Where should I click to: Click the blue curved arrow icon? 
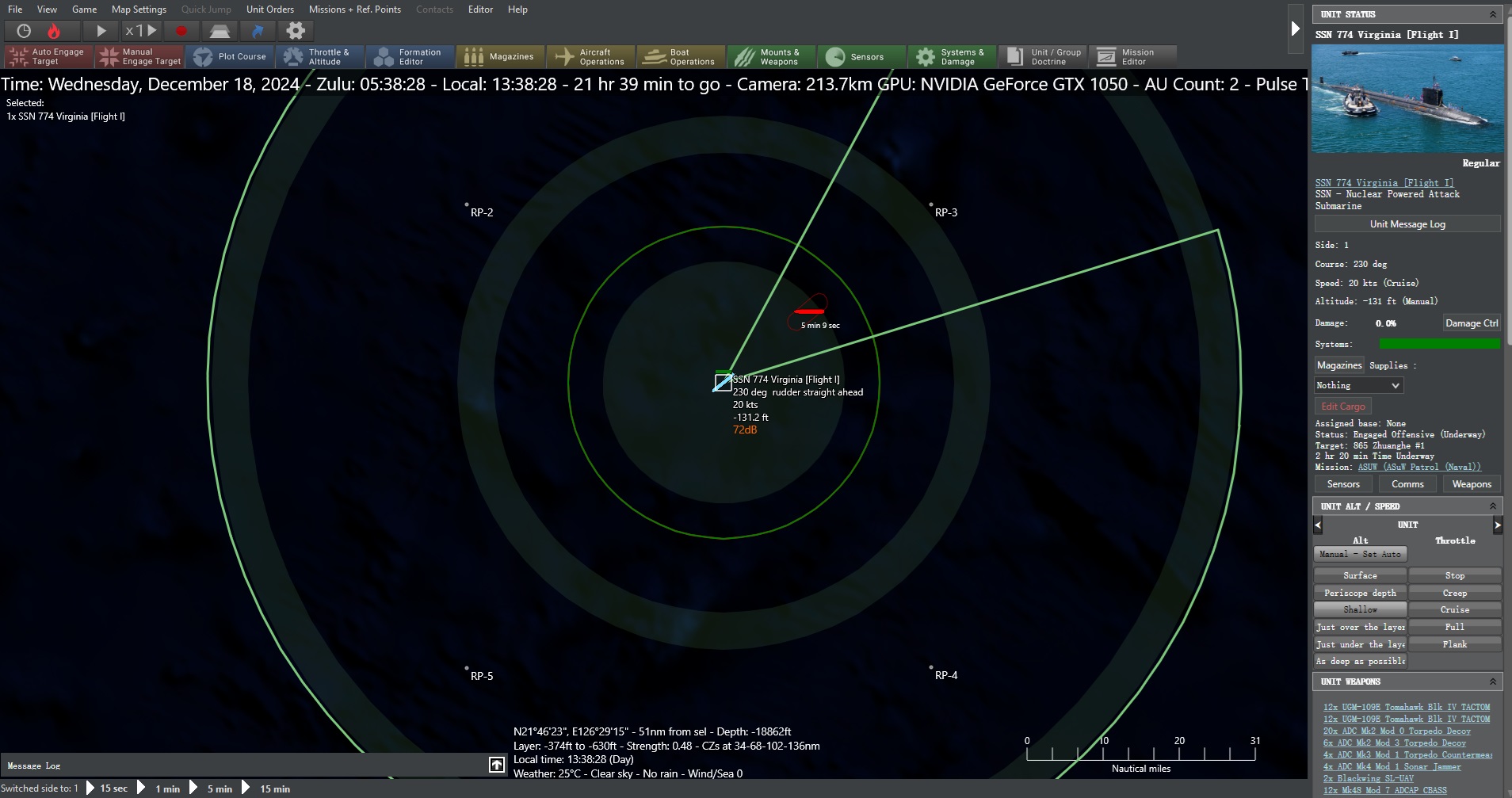click(258, 31)
